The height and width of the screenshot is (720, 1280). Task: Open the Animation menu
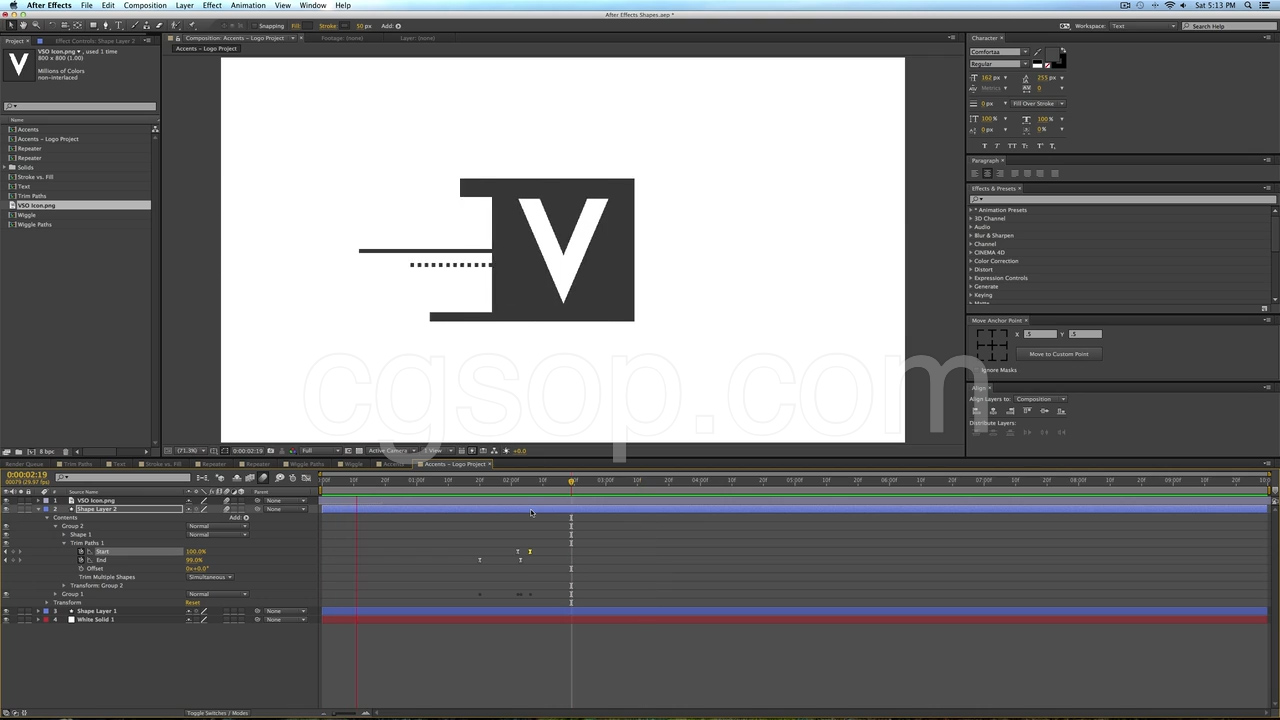(x=248, y=6)
